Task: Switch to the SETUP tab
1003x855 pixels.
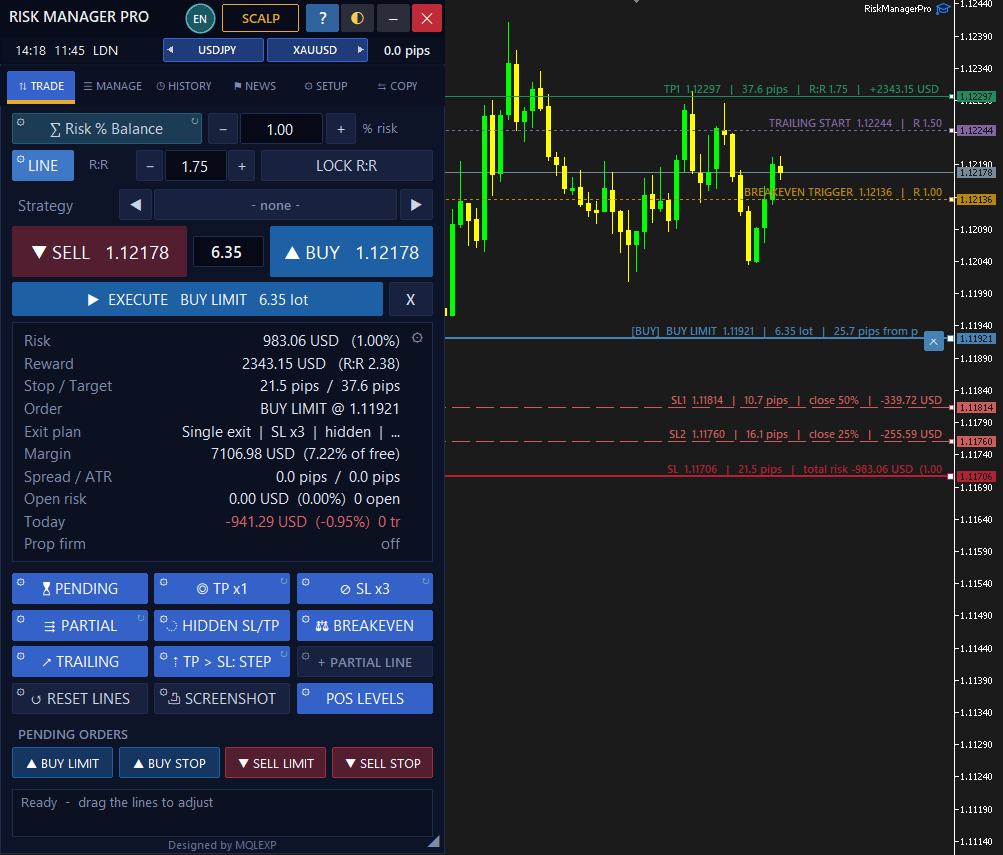Action: point(326,86)
